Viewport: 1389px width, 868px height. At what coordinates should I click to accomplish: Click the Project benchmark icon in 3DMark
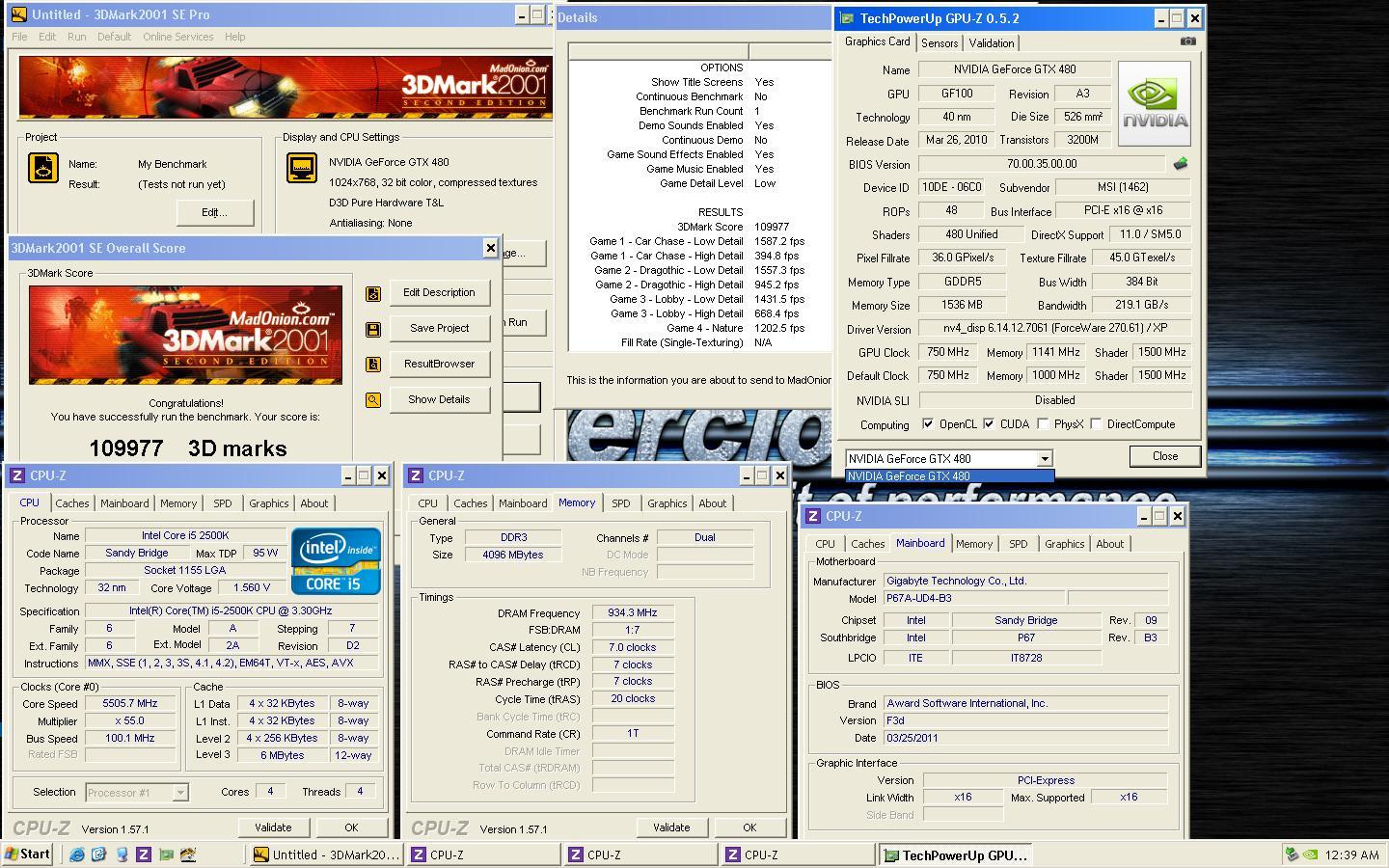[42, 168]
